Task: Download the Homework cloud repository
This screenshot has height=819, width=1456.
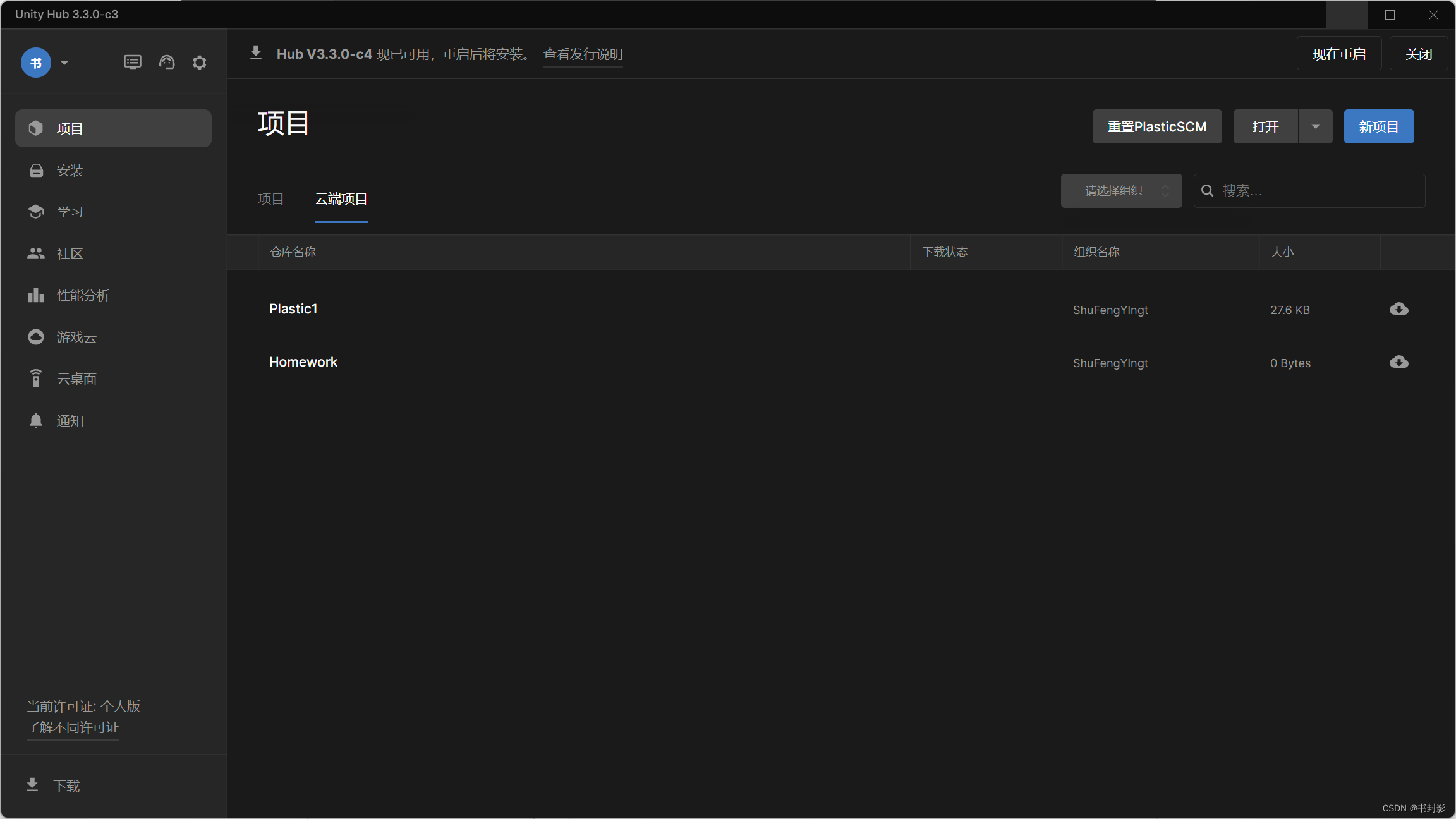Action: coord(1398,362)
